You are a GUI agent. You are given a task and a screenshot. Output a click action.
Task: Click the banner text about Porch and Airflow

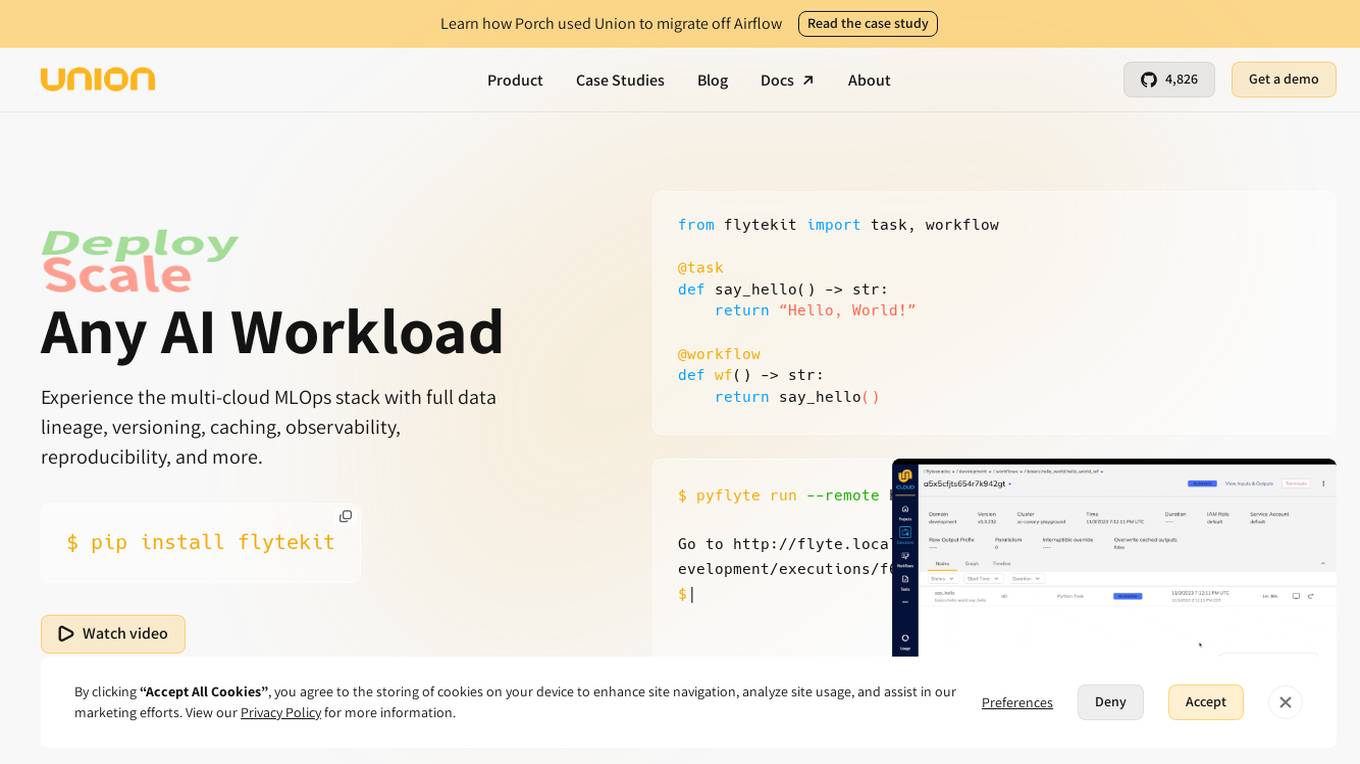(x=611, y=23)
